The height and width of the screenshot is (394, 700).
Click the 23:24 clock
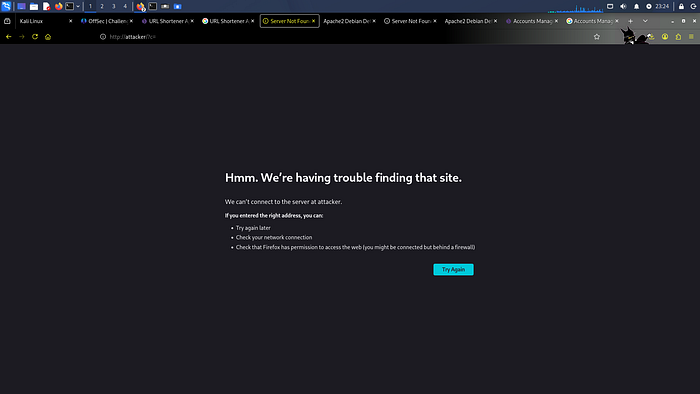tap(662, 6)
